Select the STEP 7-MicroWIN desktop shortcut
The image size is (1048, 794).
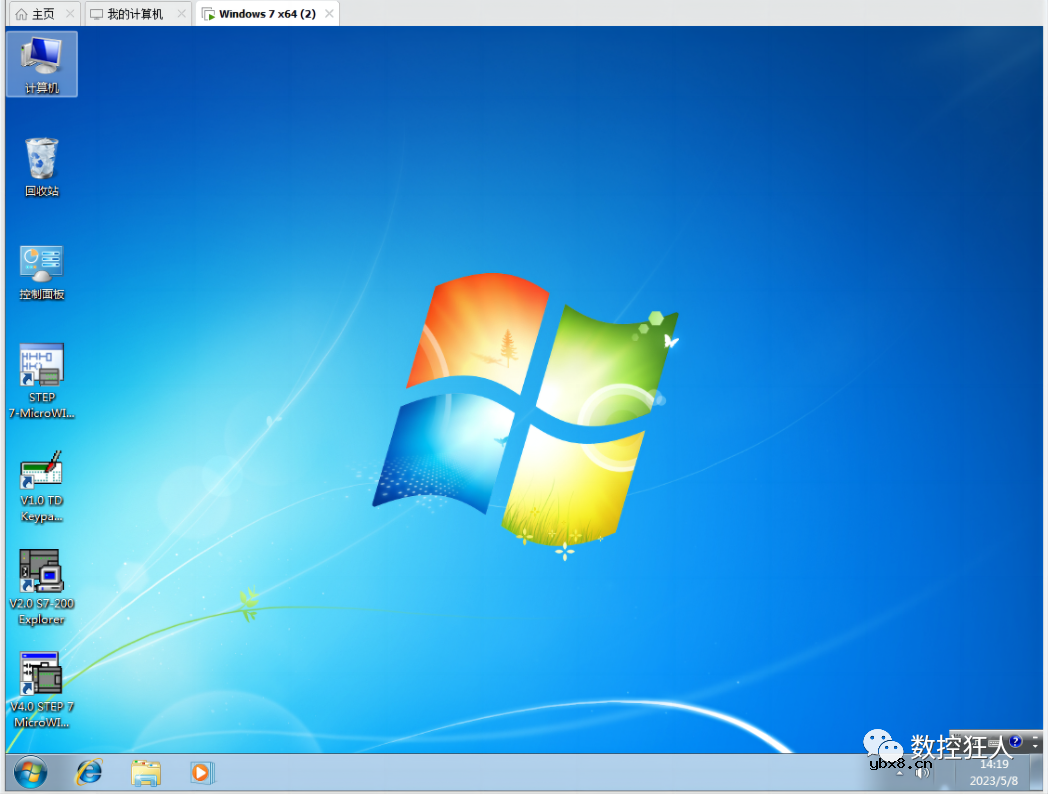(41, 379)
